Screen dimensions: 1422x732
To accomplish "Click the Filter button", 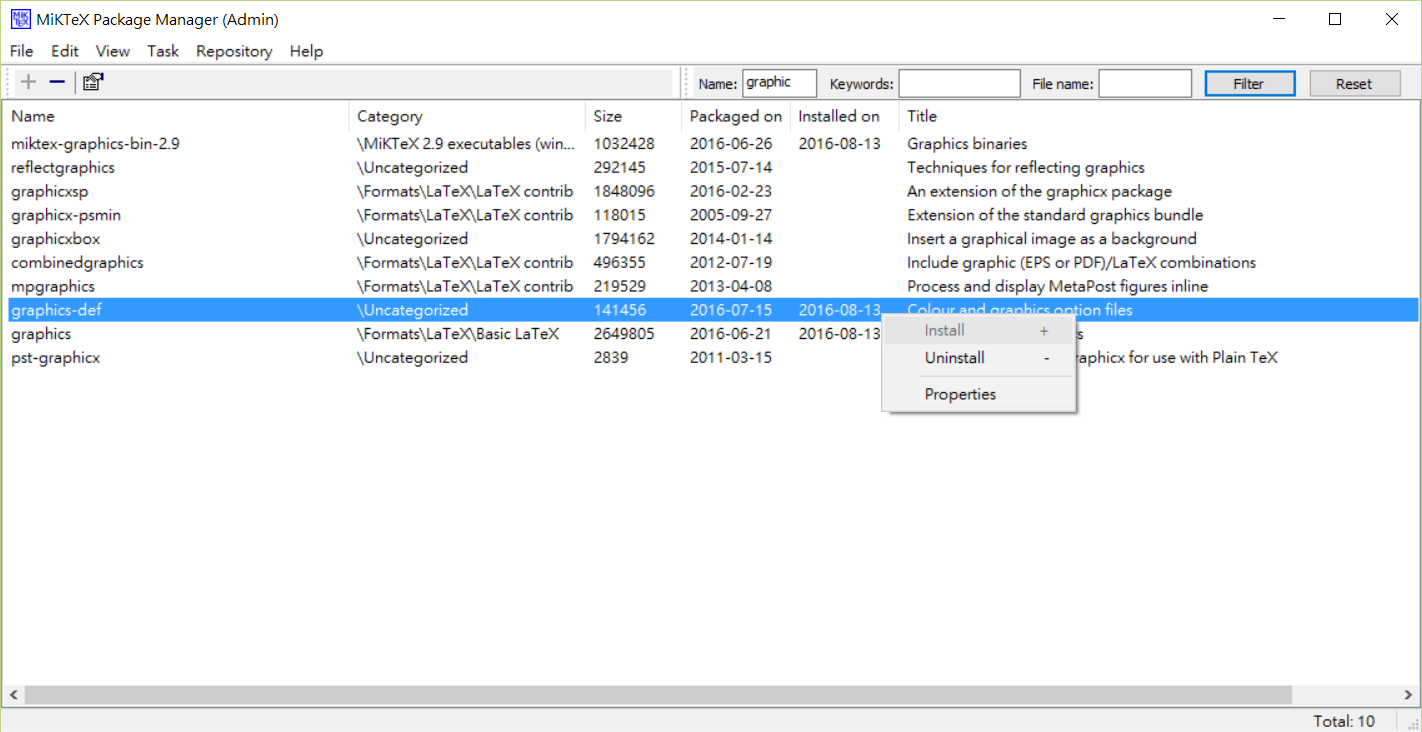I will tap(1250, 84).
